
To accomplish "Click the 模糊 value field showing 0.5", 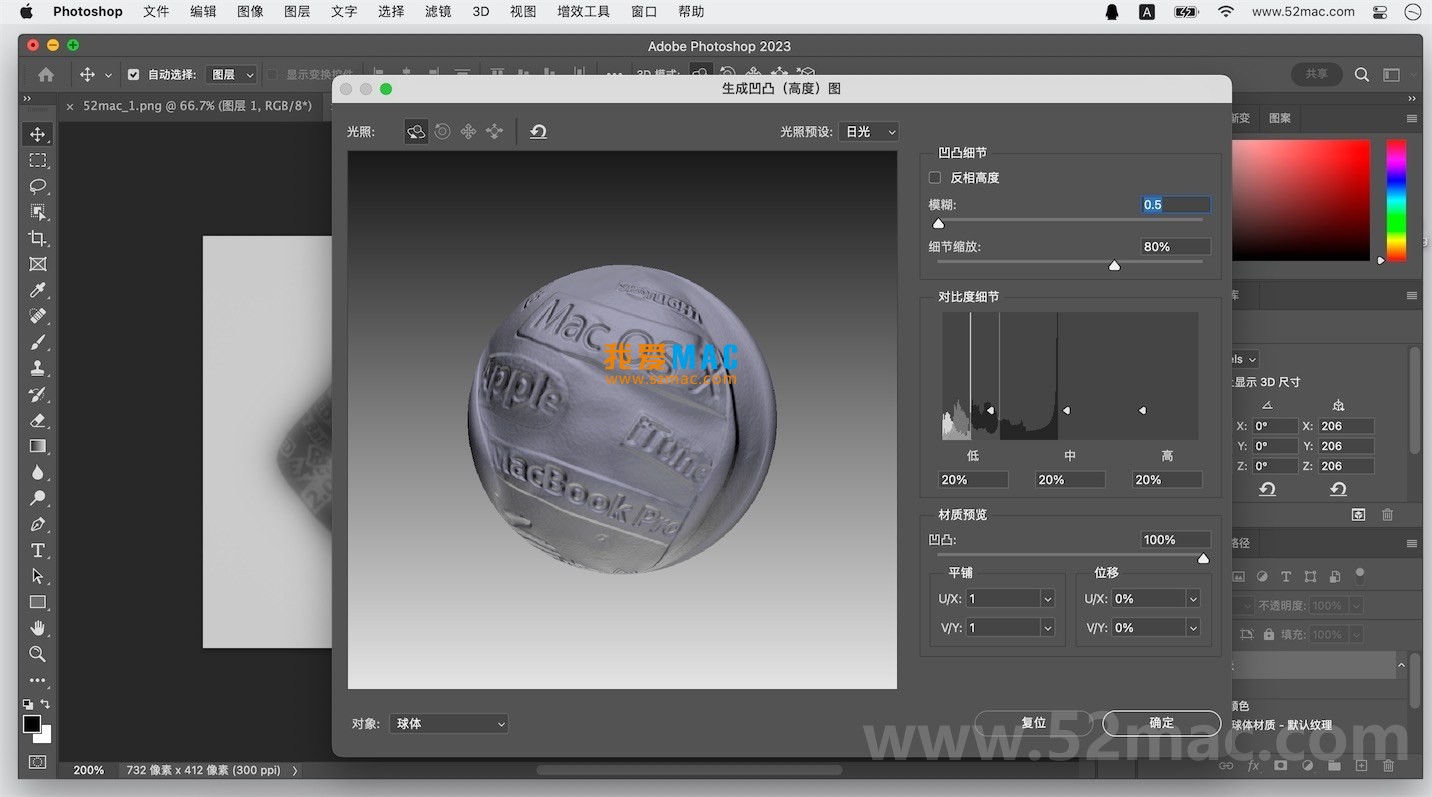I will [1176, 204].
